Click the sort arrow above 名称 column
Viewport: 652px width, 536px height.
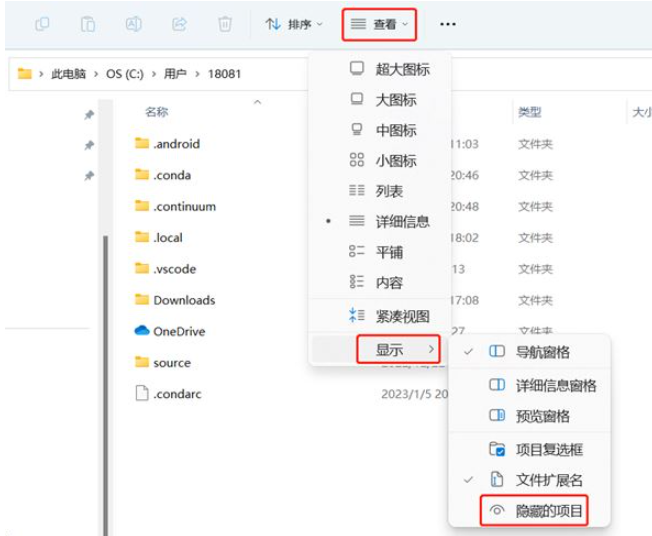click(257, 102)
